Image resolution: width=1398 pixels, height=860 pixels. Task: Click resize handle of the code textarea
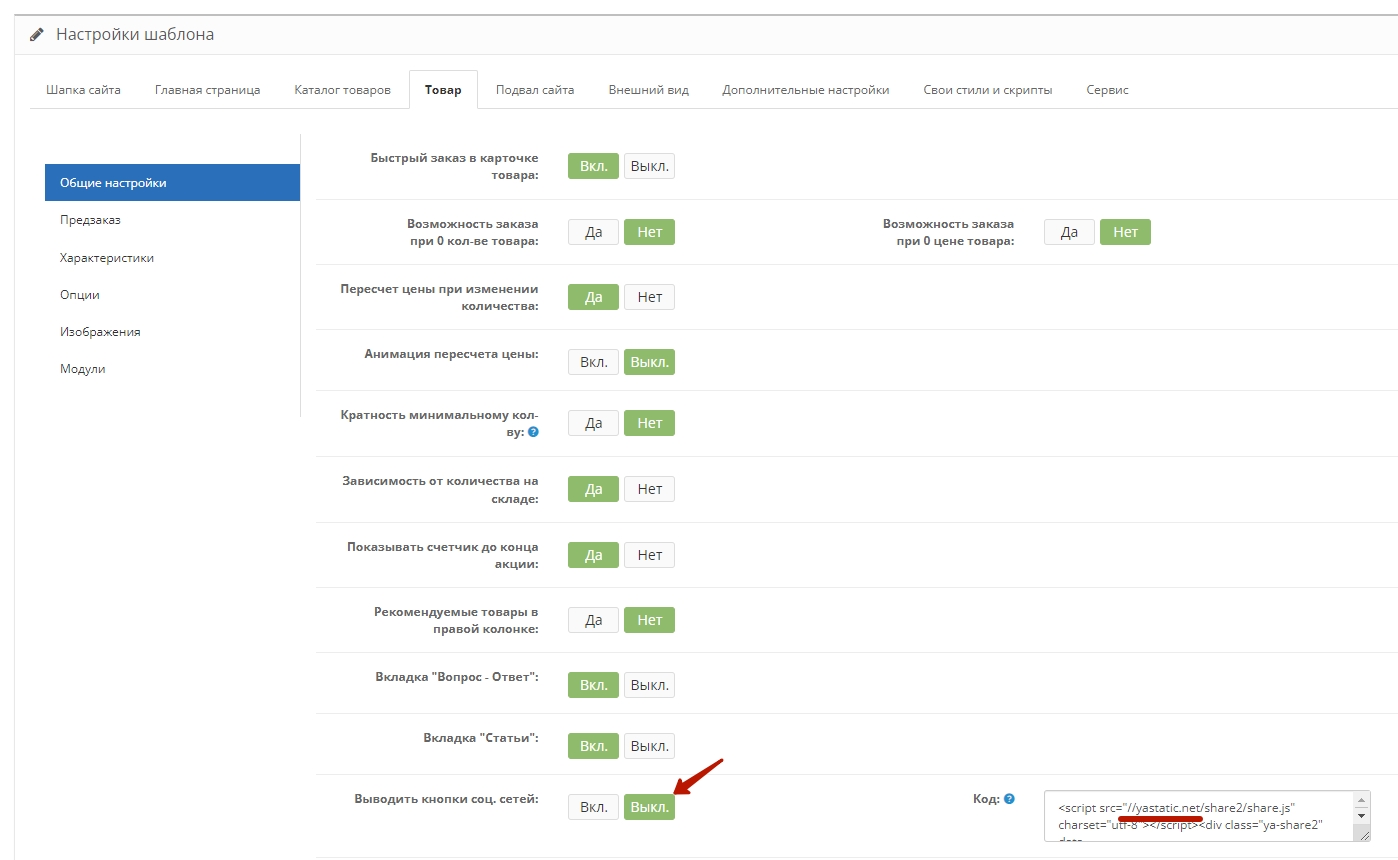click(x=1363, y=835)
